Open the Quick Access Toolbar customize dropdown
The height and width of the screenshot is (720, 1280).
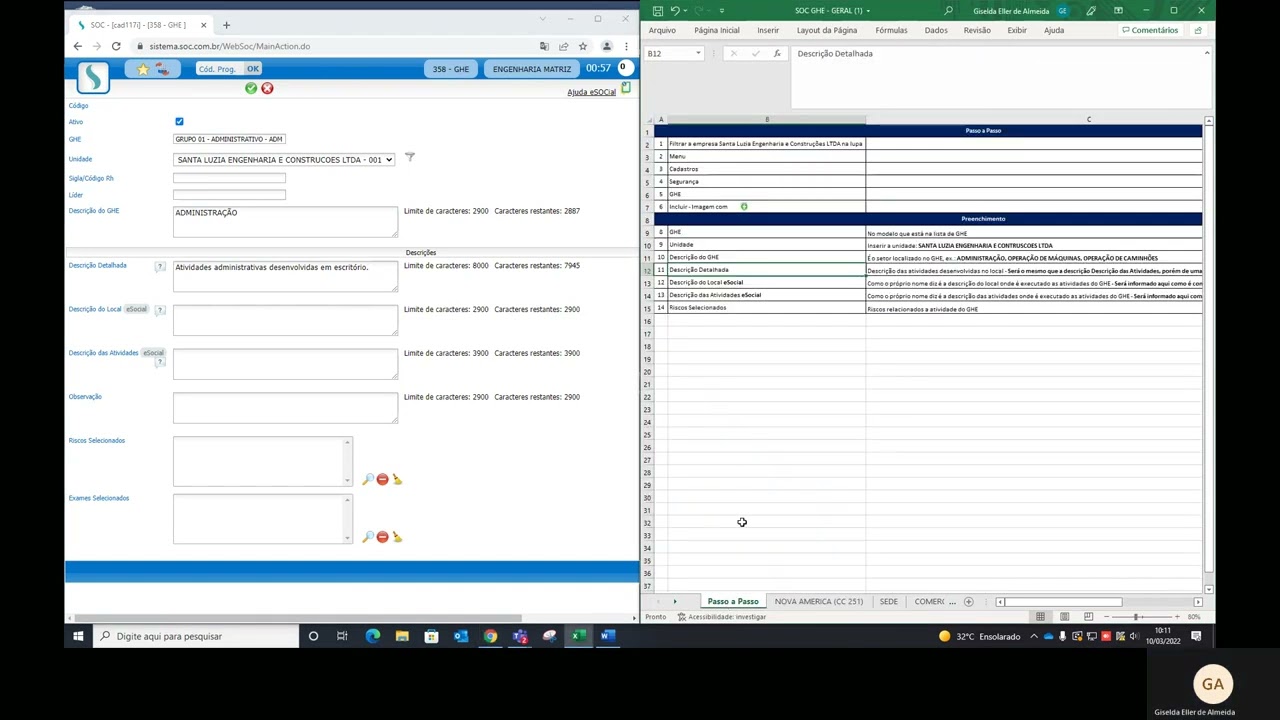pos(722,11)
